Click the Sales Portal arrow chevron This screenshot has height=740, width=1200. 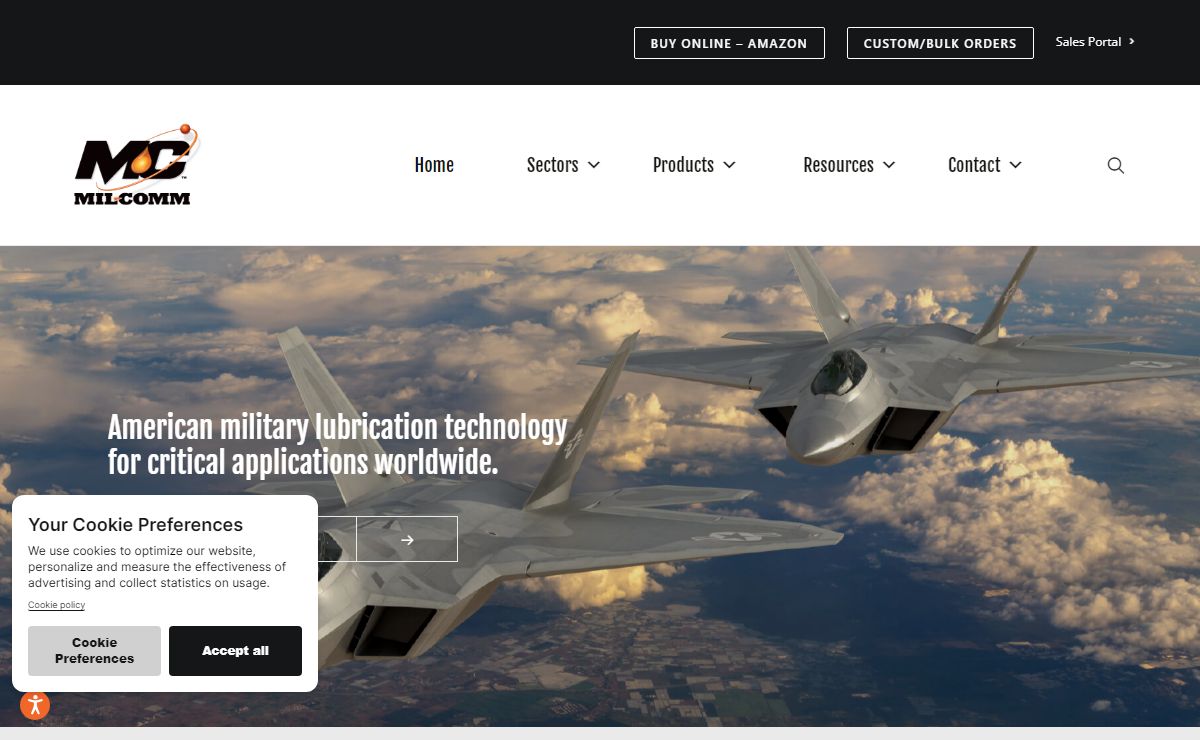coord(1132,42)
